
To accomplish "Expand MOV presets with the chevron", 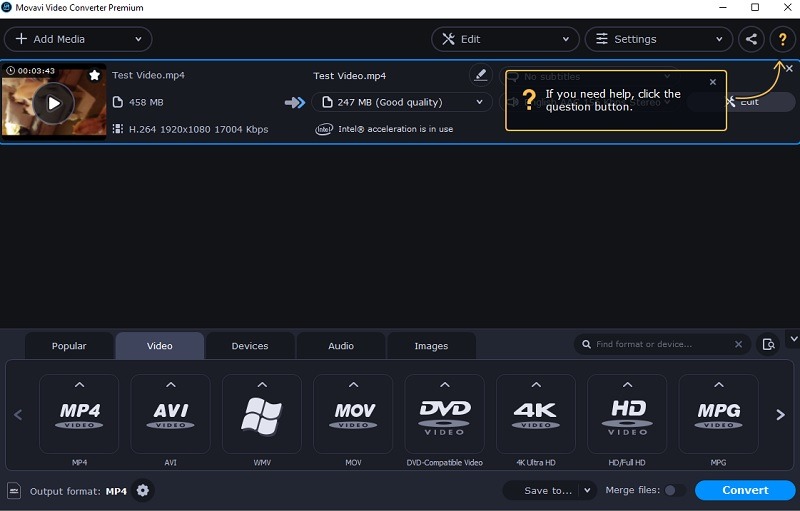I will [x=354, y=385].
